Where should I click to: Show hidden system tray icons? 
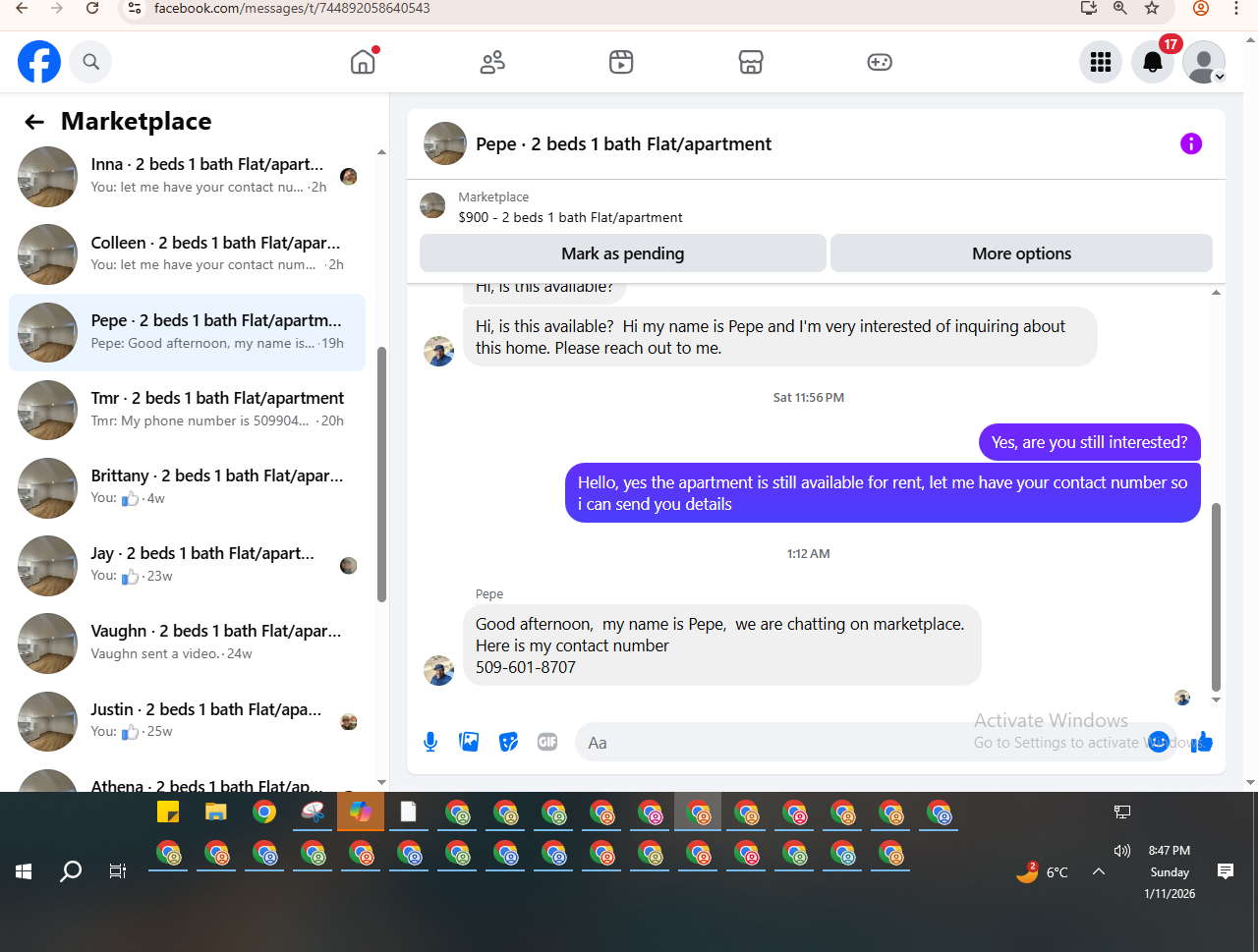[x=1099, y=871]
